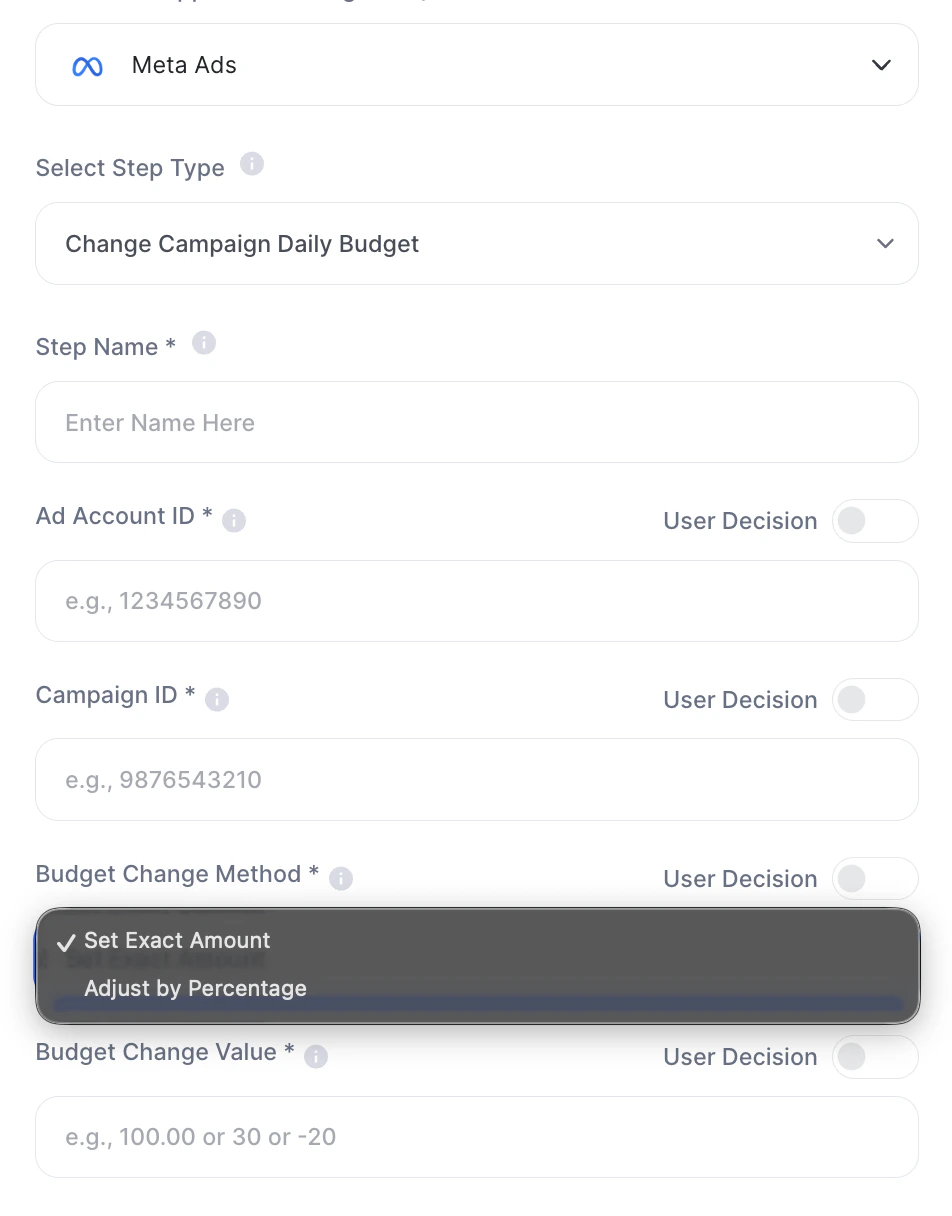This screenshot has height=1216, width=952.
Task: Open the Meta Ads app dropdown
Action: tap(476, 65)
